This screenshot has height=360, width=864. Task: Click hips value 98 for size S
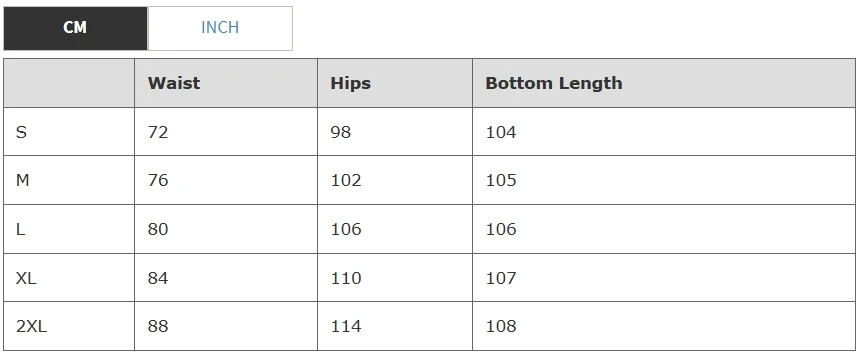click(341, 132)
